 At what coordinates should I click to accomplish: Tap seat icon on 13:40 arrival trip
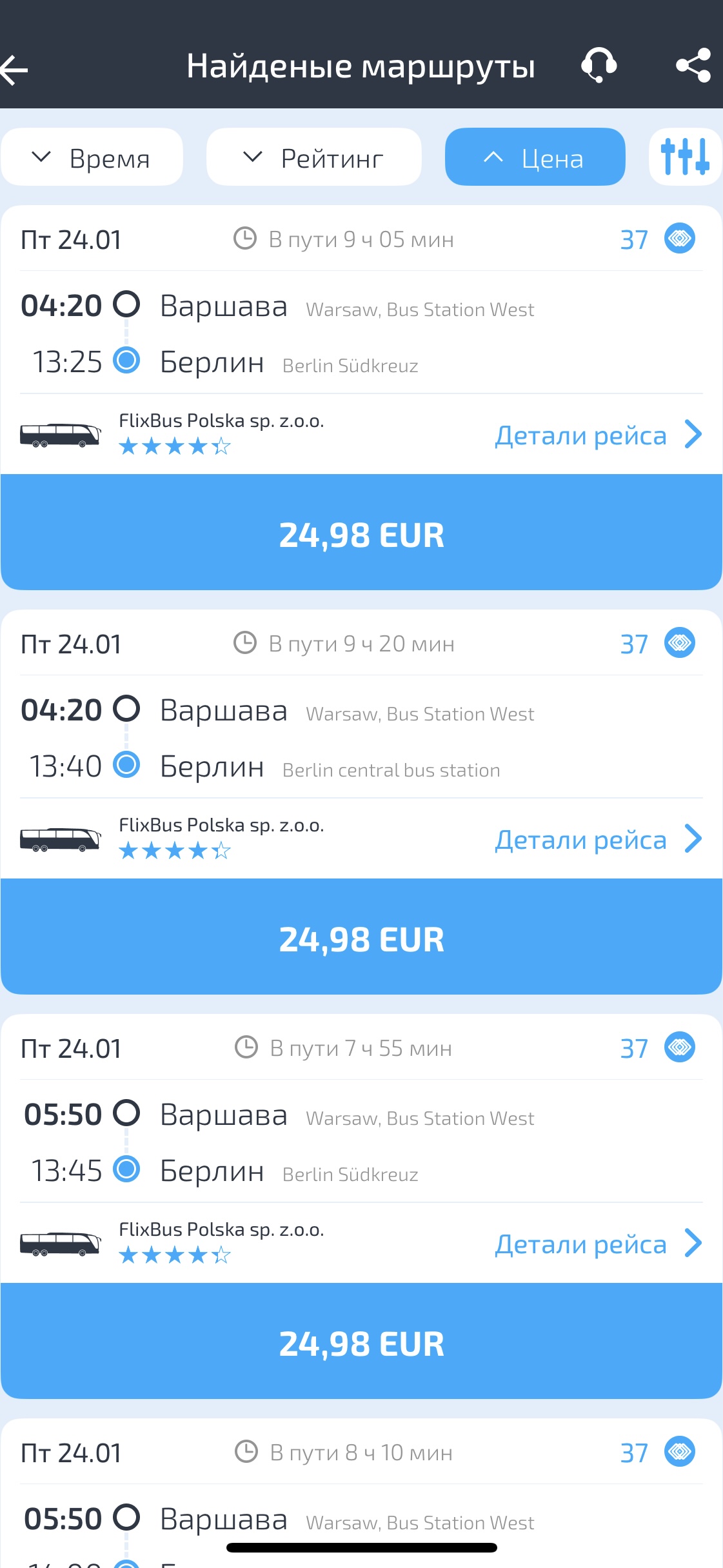click(x=679, y=643)
